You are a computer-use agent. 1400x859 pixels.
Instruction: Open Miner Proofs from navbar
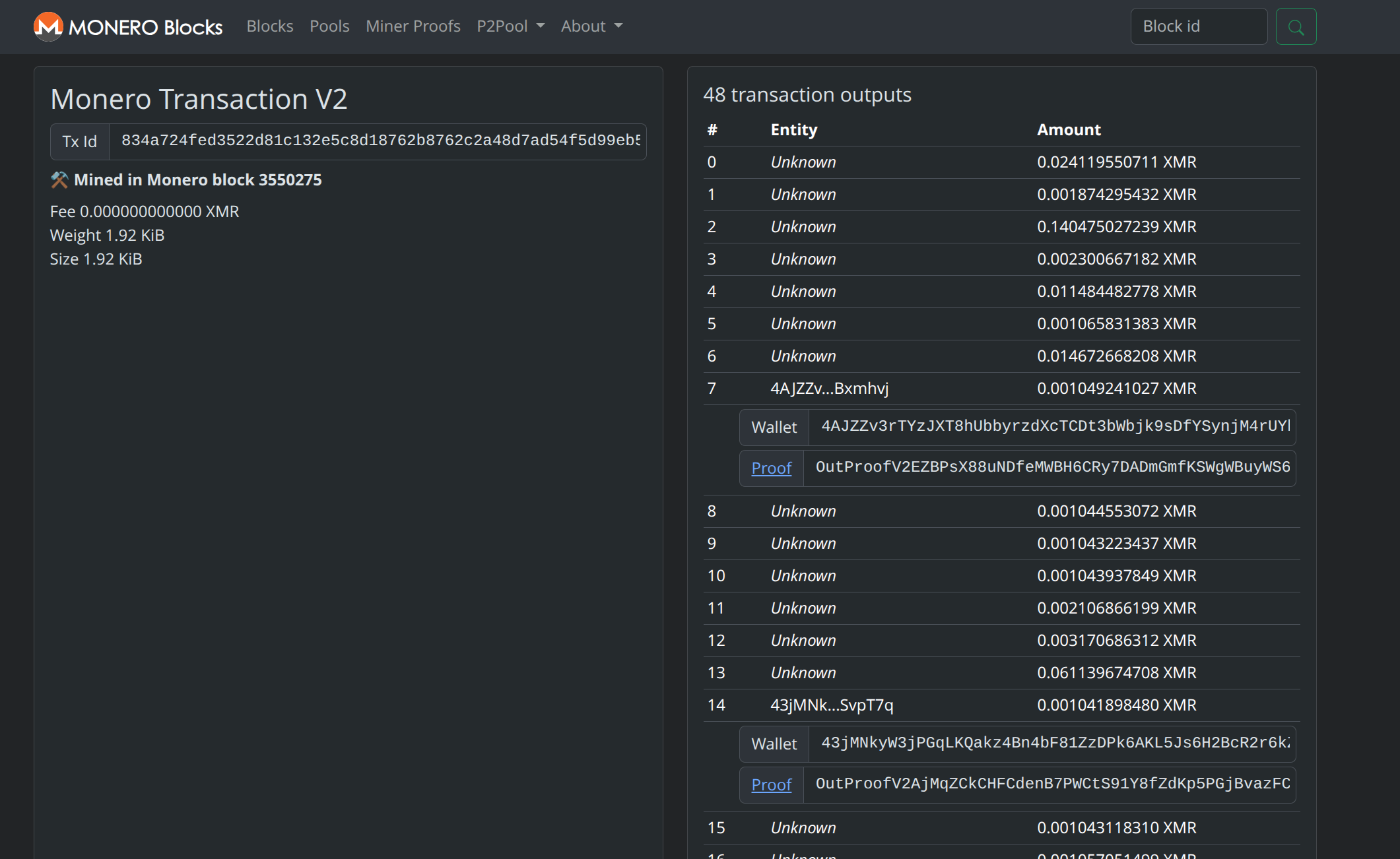[x=413, y=26]
